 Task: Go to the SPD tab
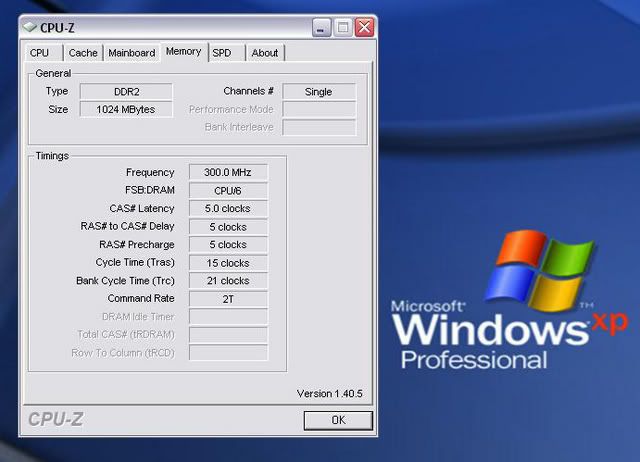point(227,53)
